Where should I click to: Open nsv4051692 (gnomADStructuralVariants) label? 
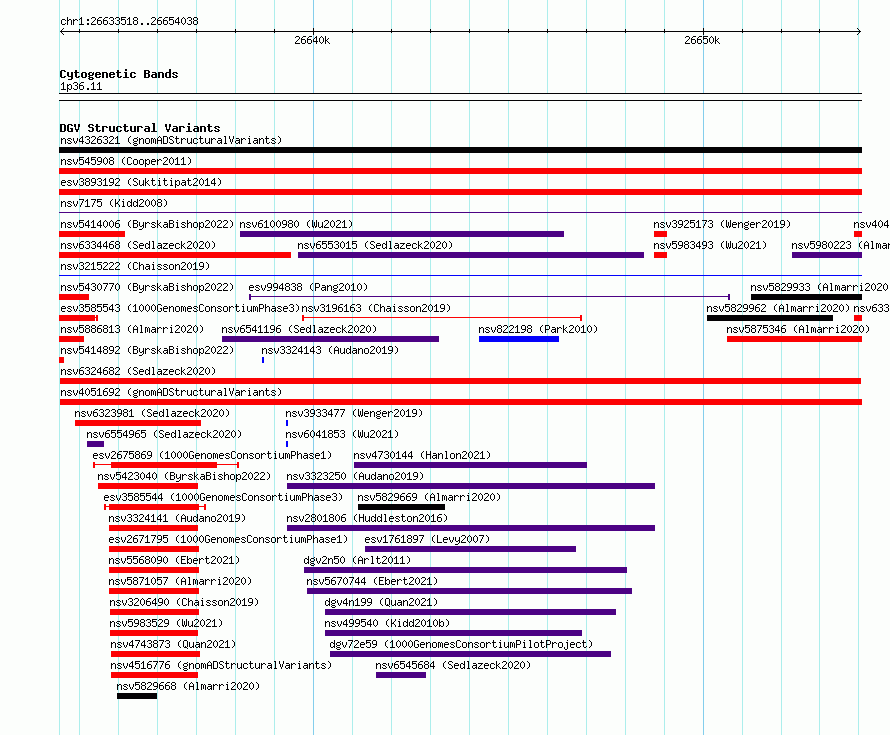[x=171, y=392]
